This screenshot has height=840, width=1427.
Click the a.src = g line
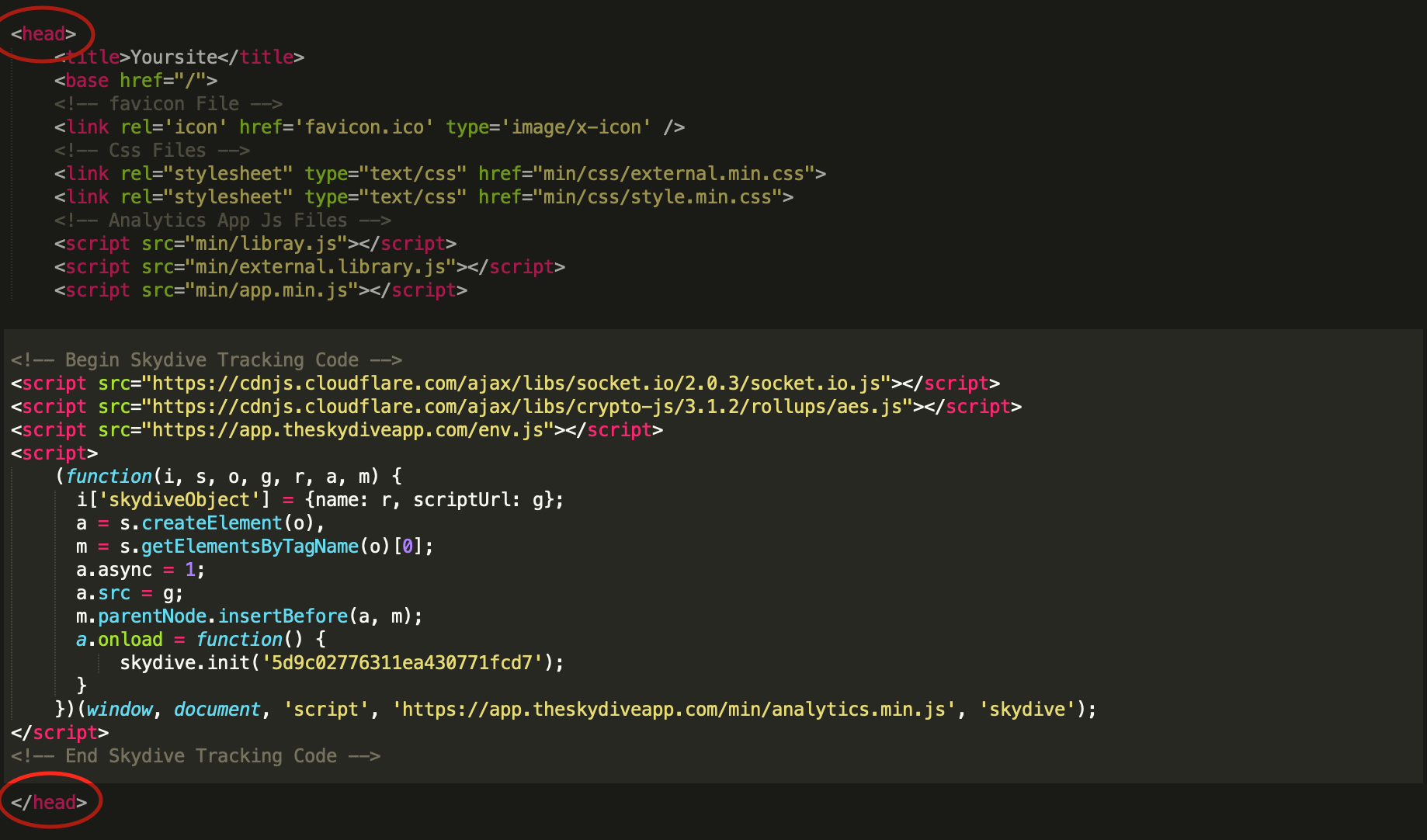pyautogui.click(x=130, y=592)
